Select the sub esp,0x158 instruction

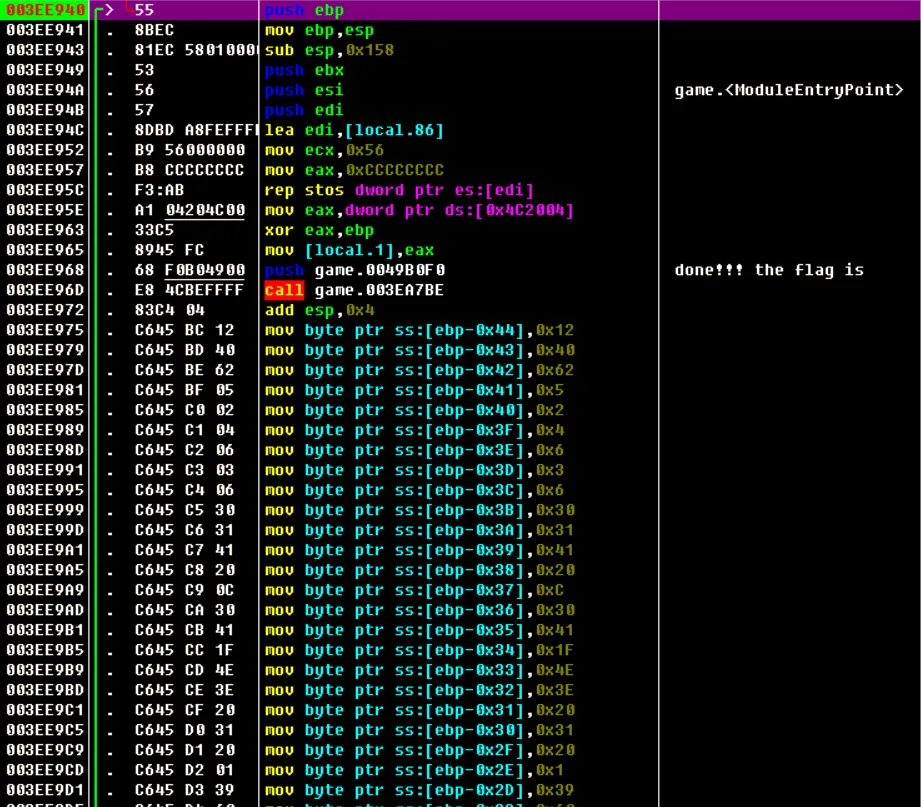[x=329, y=50]
